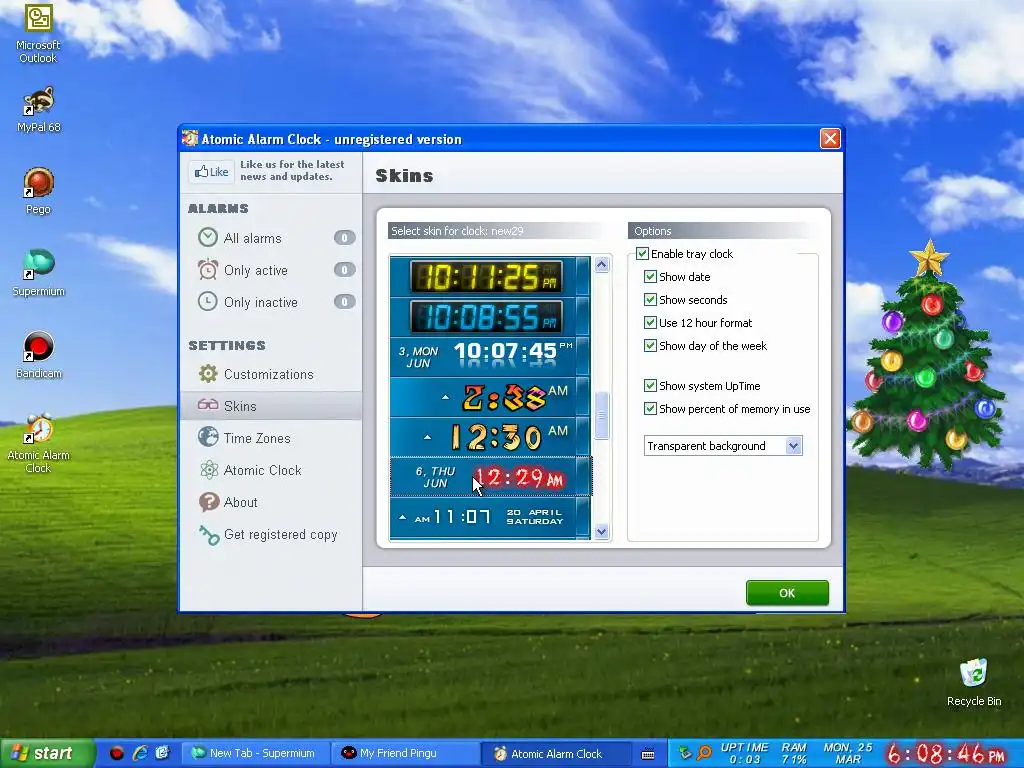Click the magnifier icon in the system tray
Image resolution: width=1024 pixels, height=768 pixels.
pos(704,753)
